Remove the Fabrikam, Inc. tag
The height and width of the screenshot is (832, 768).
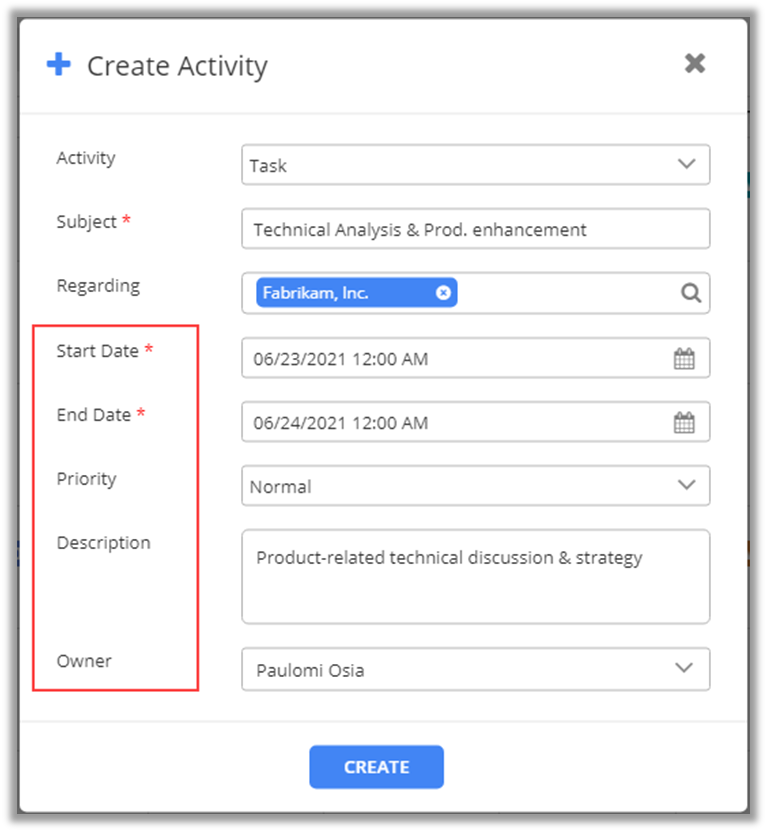point(443,293)
